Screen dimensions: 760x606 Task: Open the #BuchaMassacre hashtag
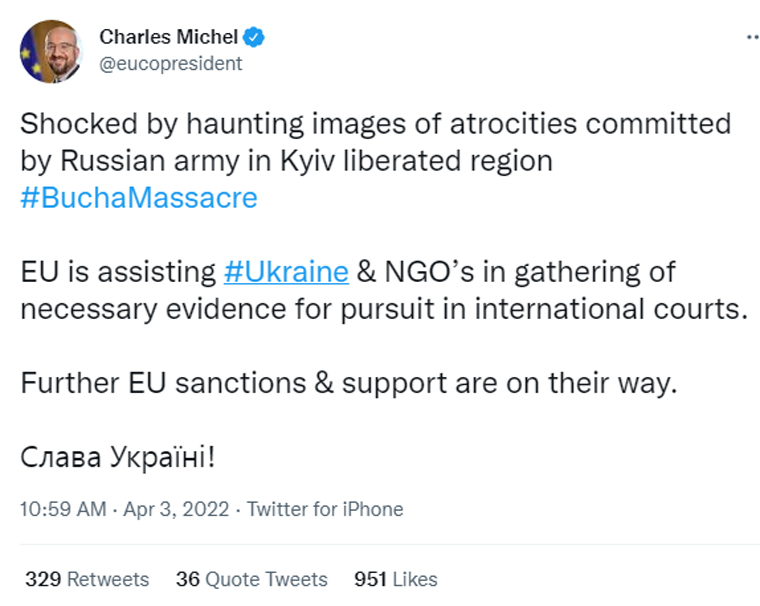139,198
